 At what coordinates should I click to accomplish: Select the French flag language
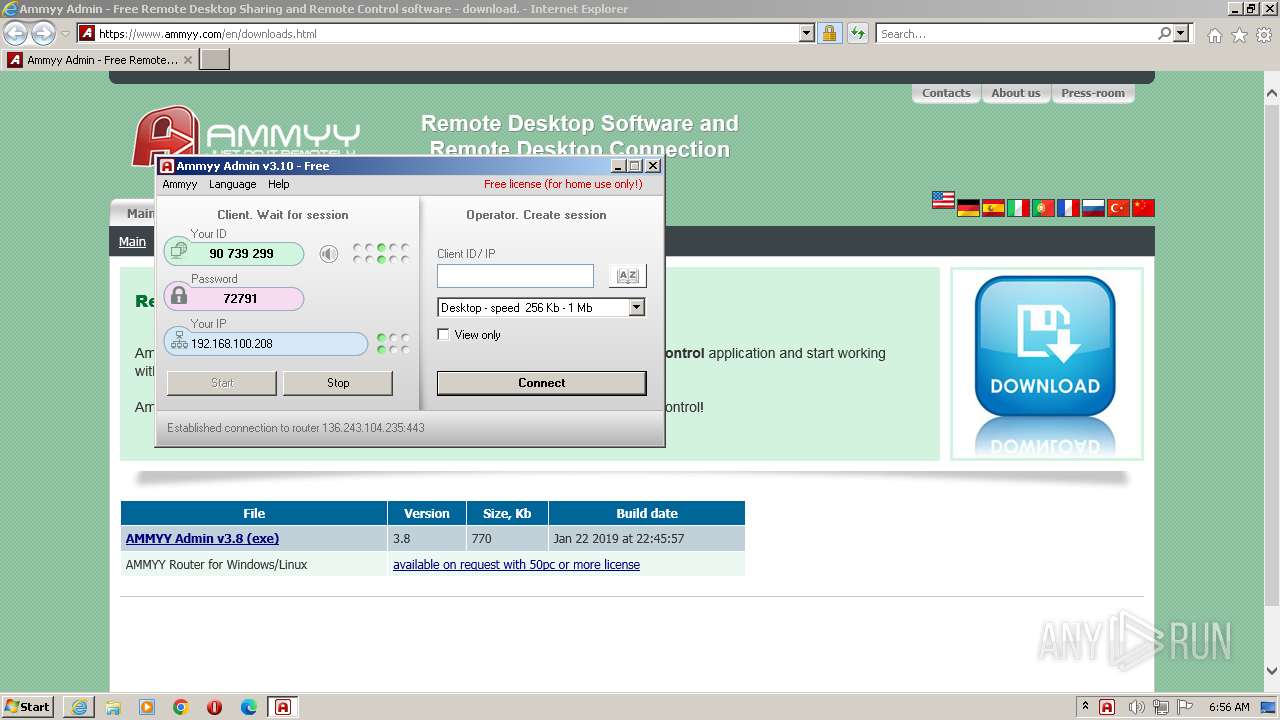(1068, 208)
